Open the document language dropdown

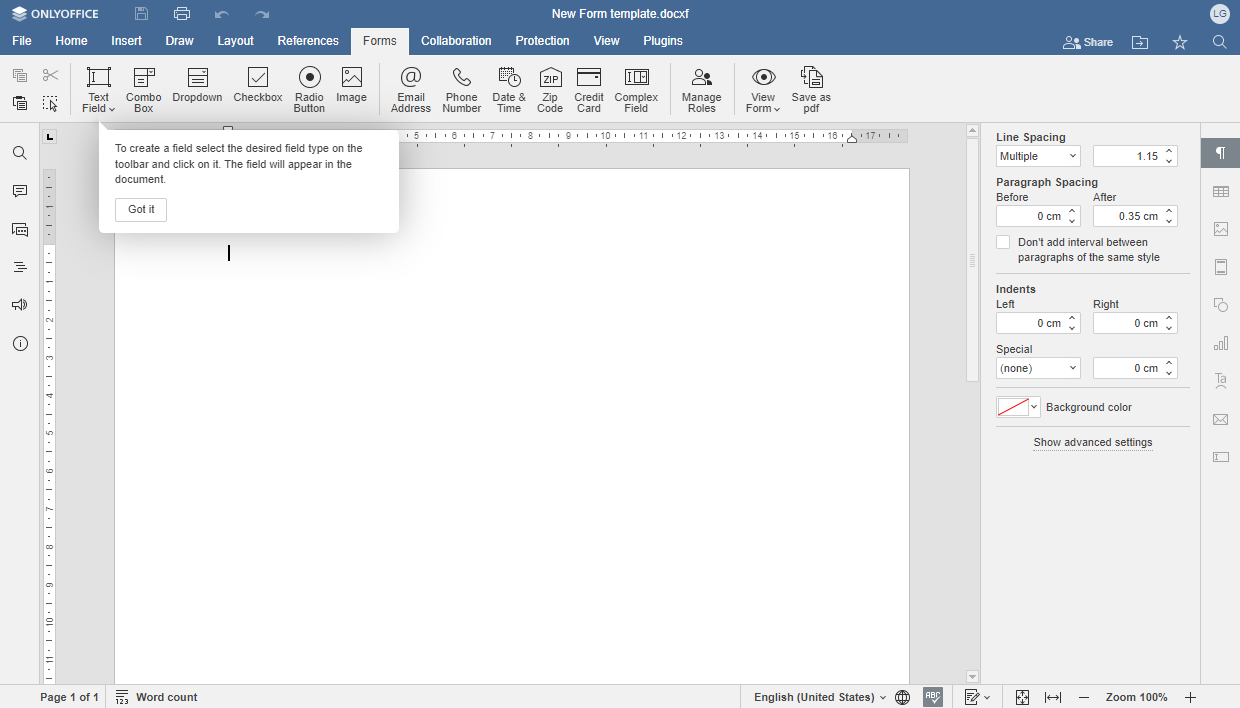820,697
